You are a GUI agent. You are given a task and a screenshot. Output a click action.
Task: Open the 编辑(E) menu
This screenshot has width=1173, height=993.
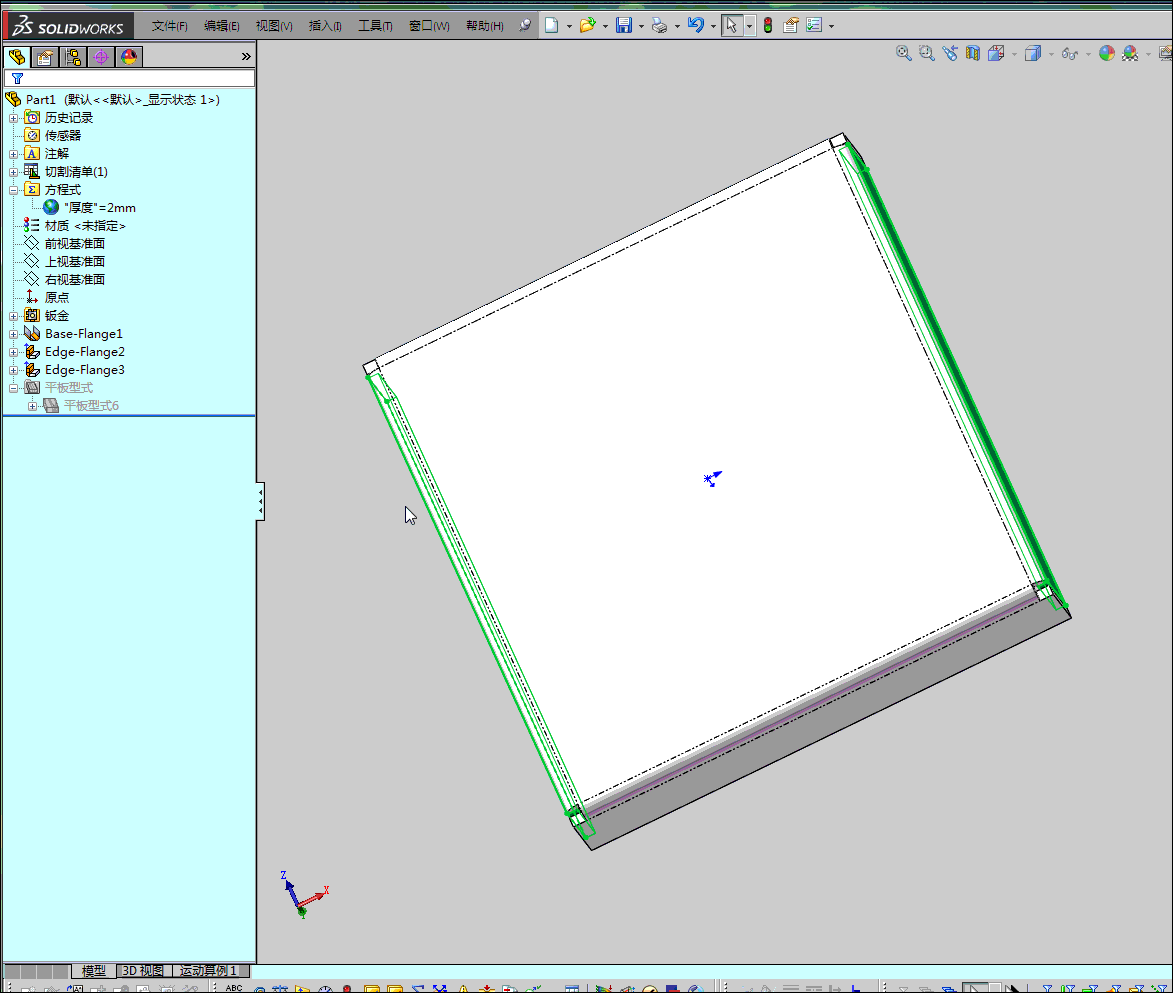221,26
